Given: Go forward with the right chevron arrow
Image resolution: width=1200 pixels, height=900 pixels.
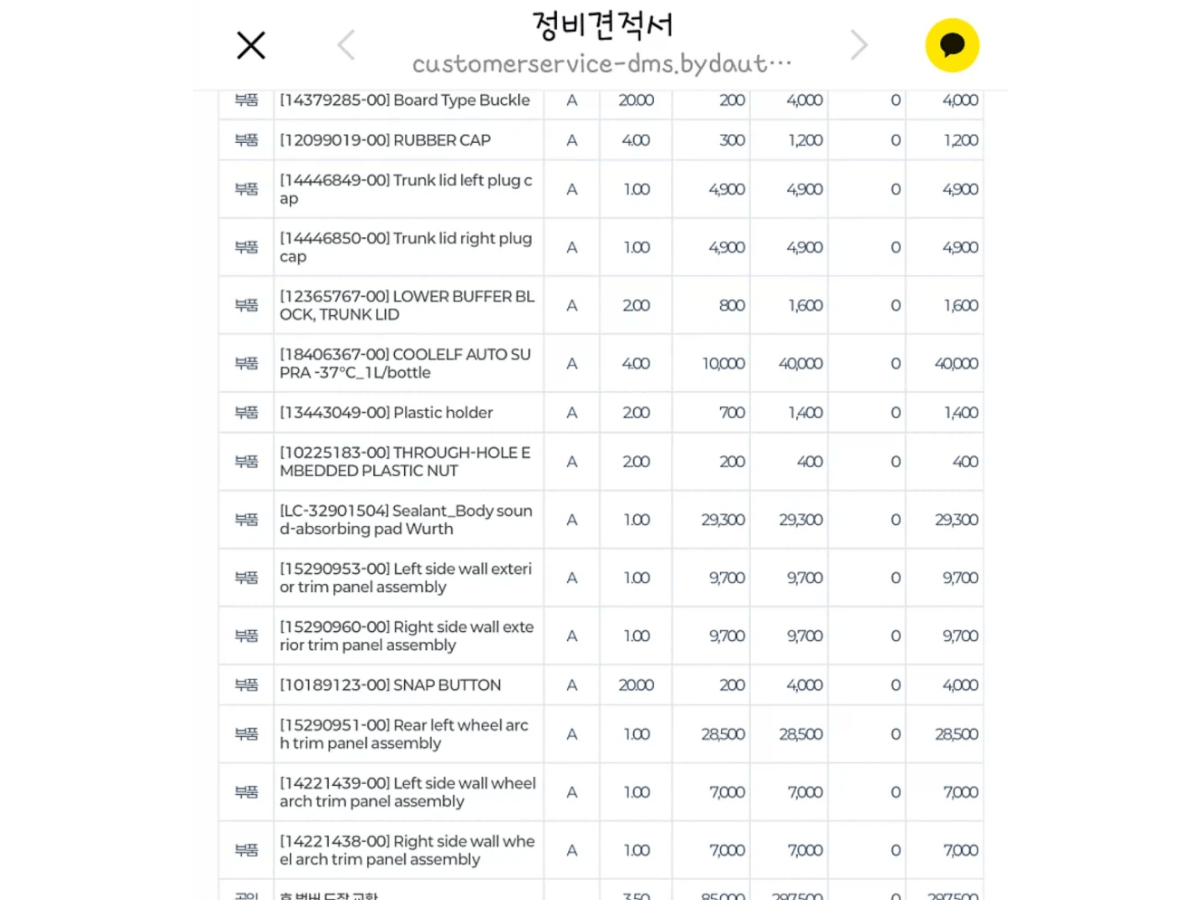Looking at the screenshot, I should click(x=858, y=45).
